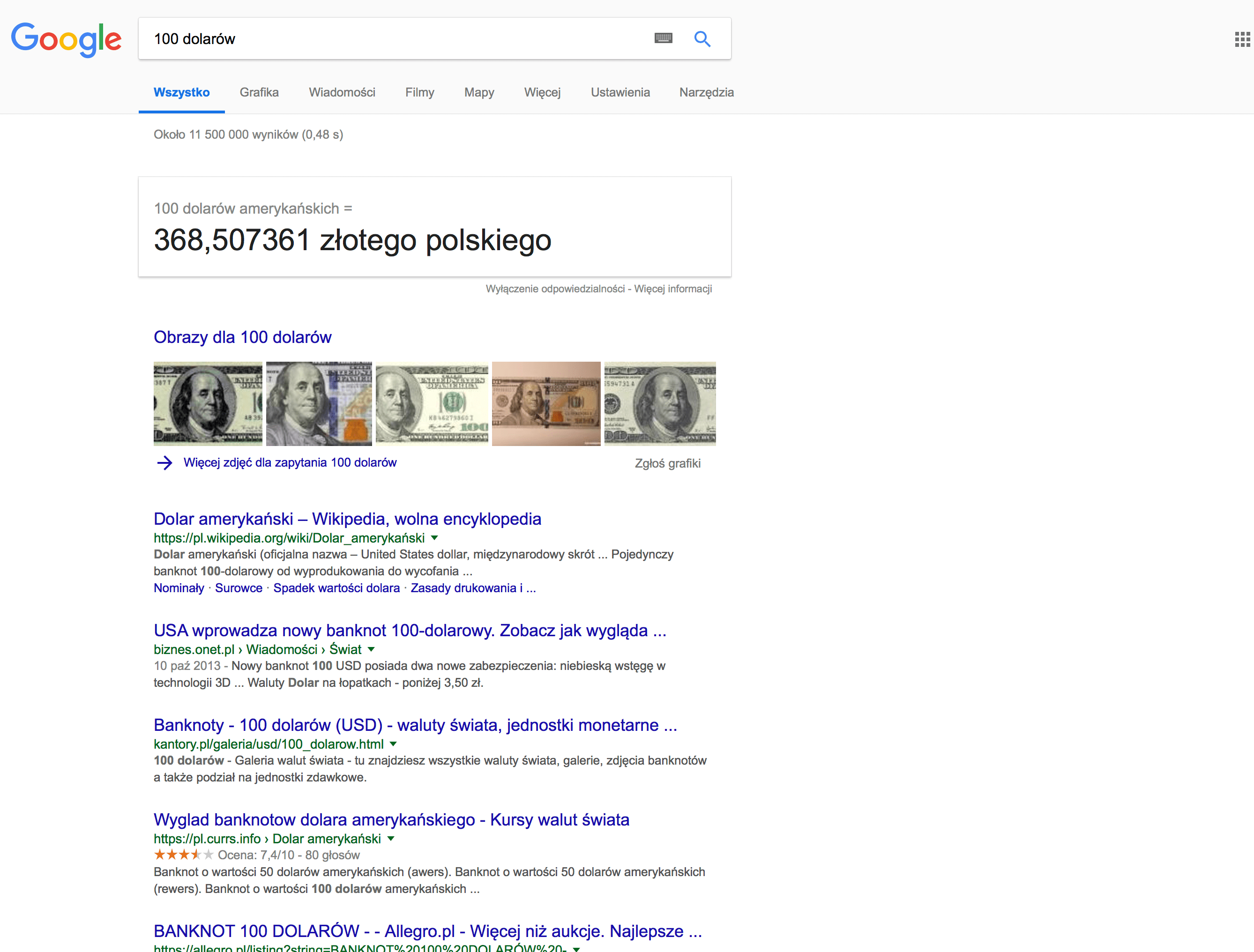Open Zasady drukowania i ... sitelink
Viewport: 1254px width, 952px height.
[x=473, y=588]
